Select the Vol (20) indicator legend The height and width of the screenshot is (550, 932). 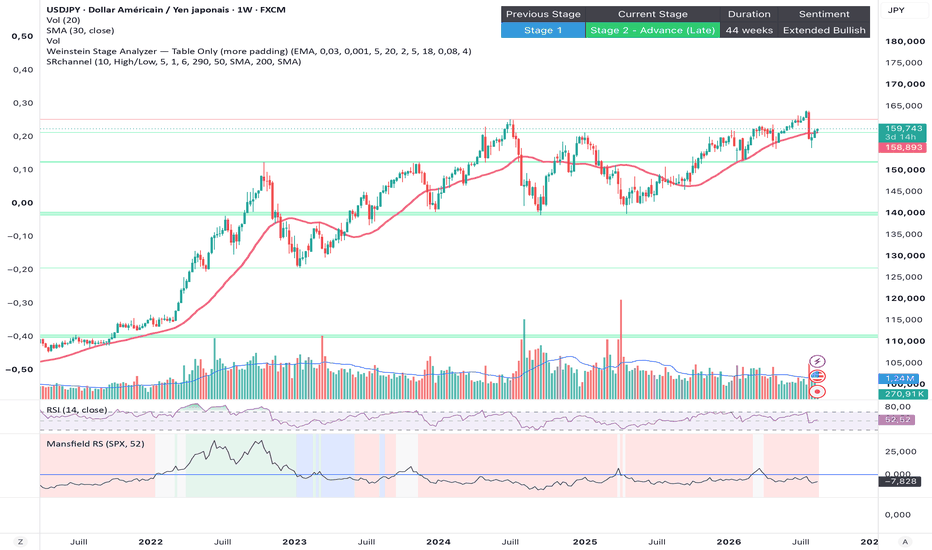coord(63,20)
